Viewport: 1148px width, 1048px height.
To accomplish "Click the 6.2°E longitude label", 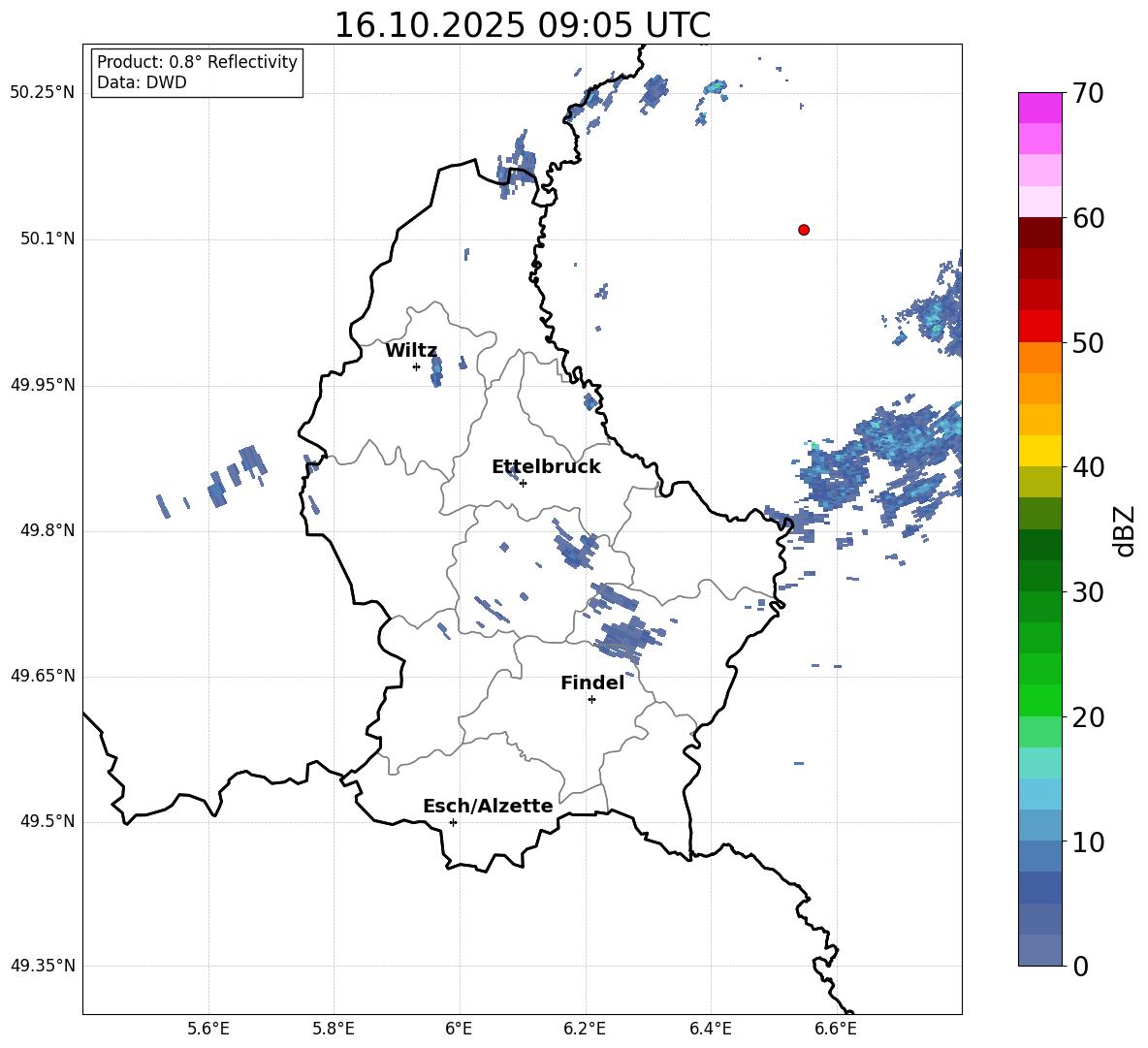I will (585, 1029).
